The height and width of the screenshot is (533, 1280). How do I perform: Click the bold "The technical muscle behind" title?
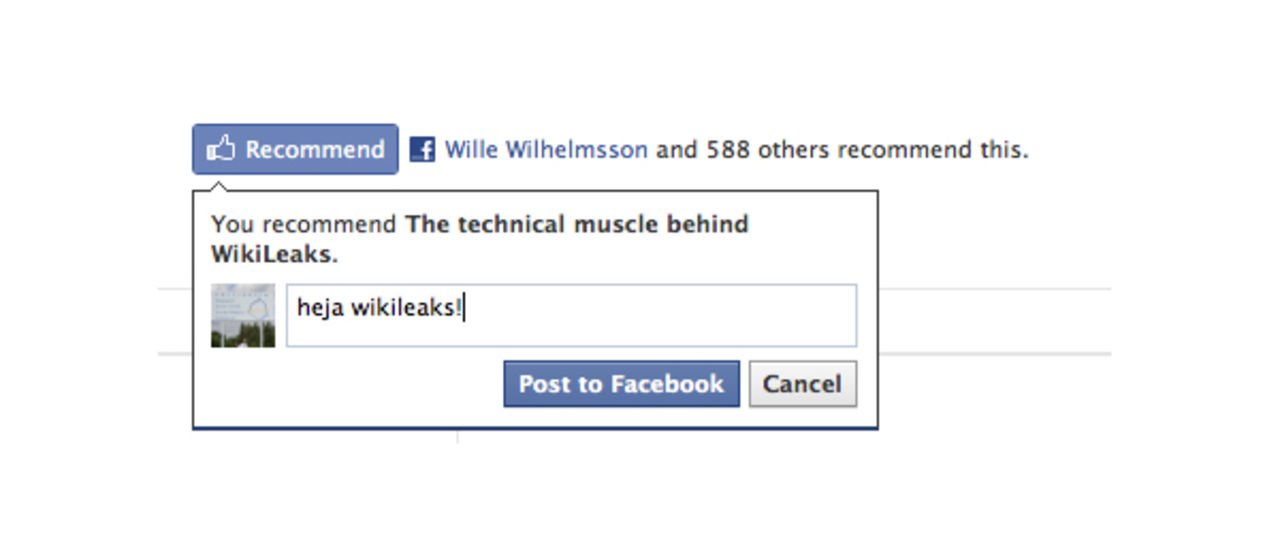(576, 224)
